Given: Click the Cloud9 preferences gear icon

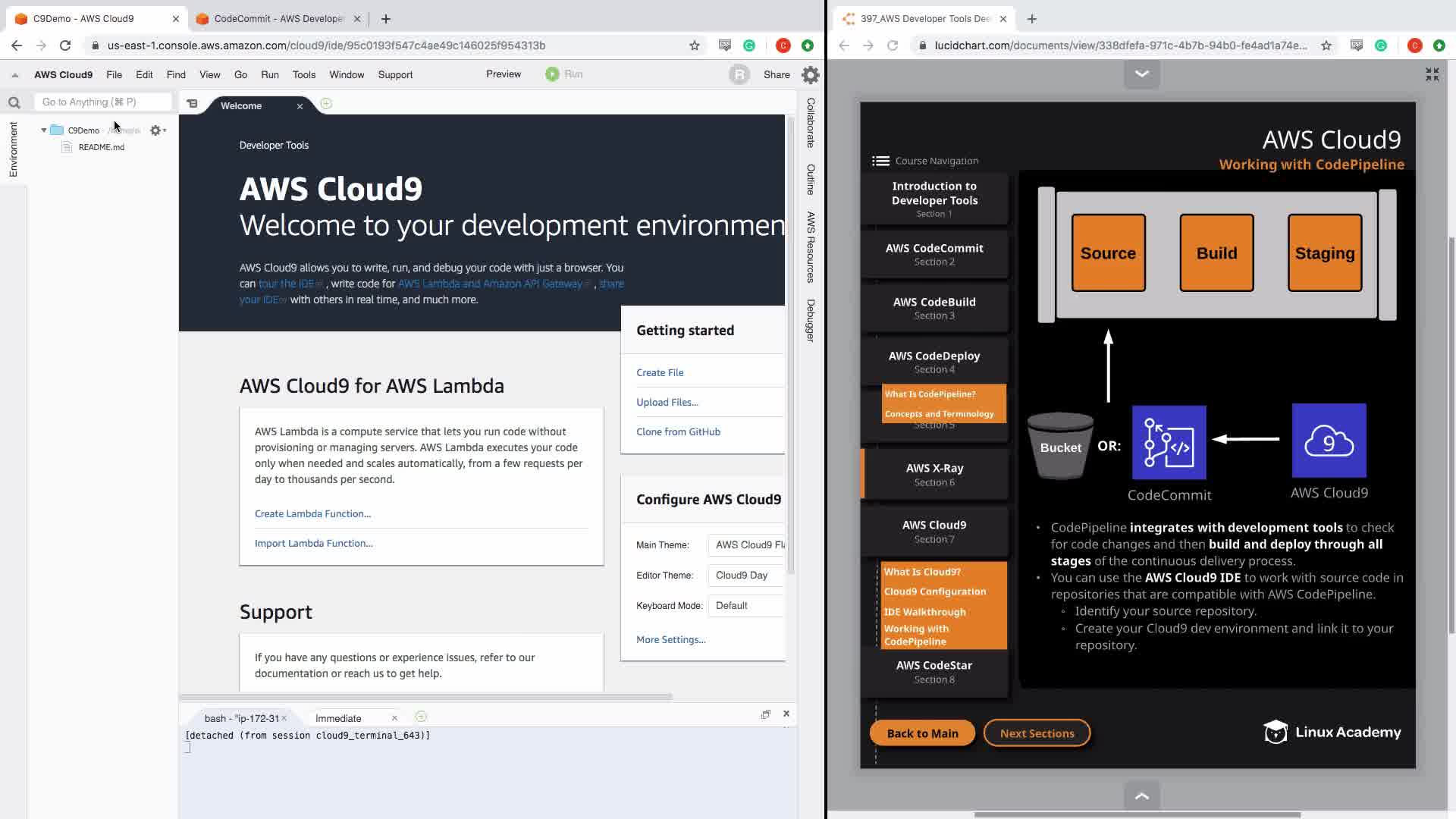Looking at the screenshot, I should pos(810,74).
